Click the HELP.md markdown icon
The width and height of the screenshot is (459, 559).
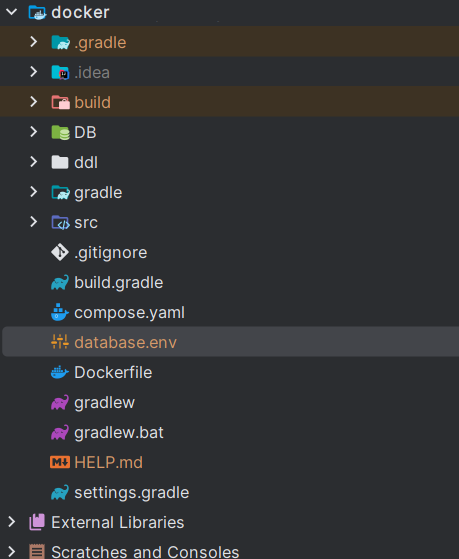point(60,462)
